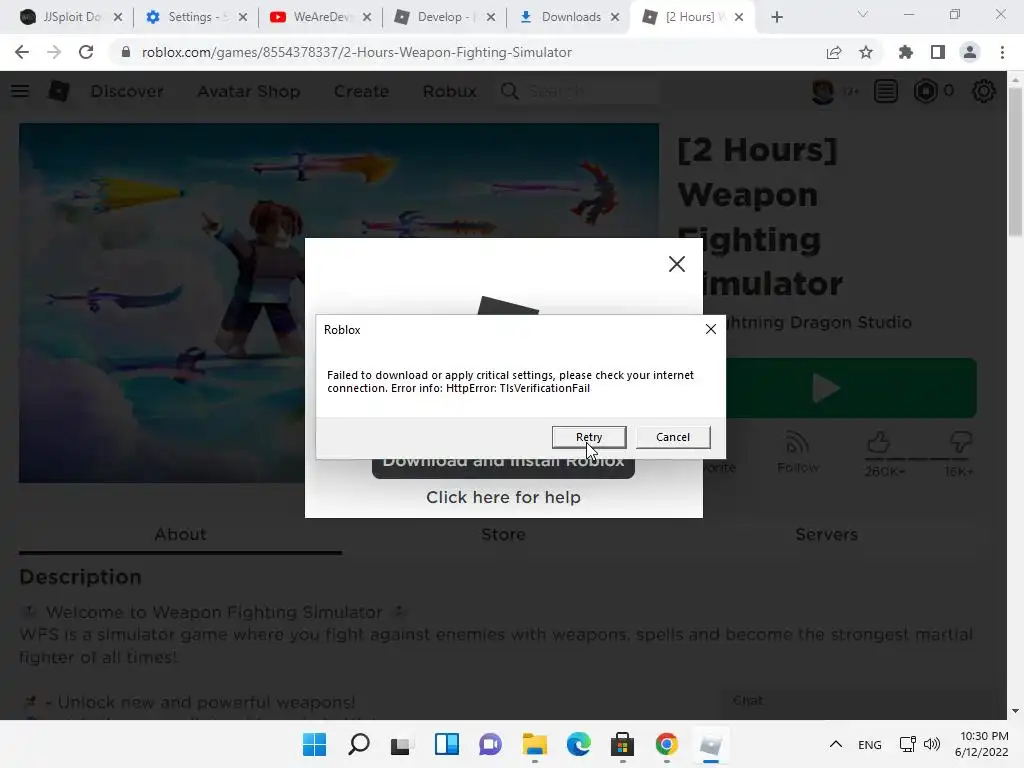
Task: Open the Roblox settings gear
Action: [984, 91]
